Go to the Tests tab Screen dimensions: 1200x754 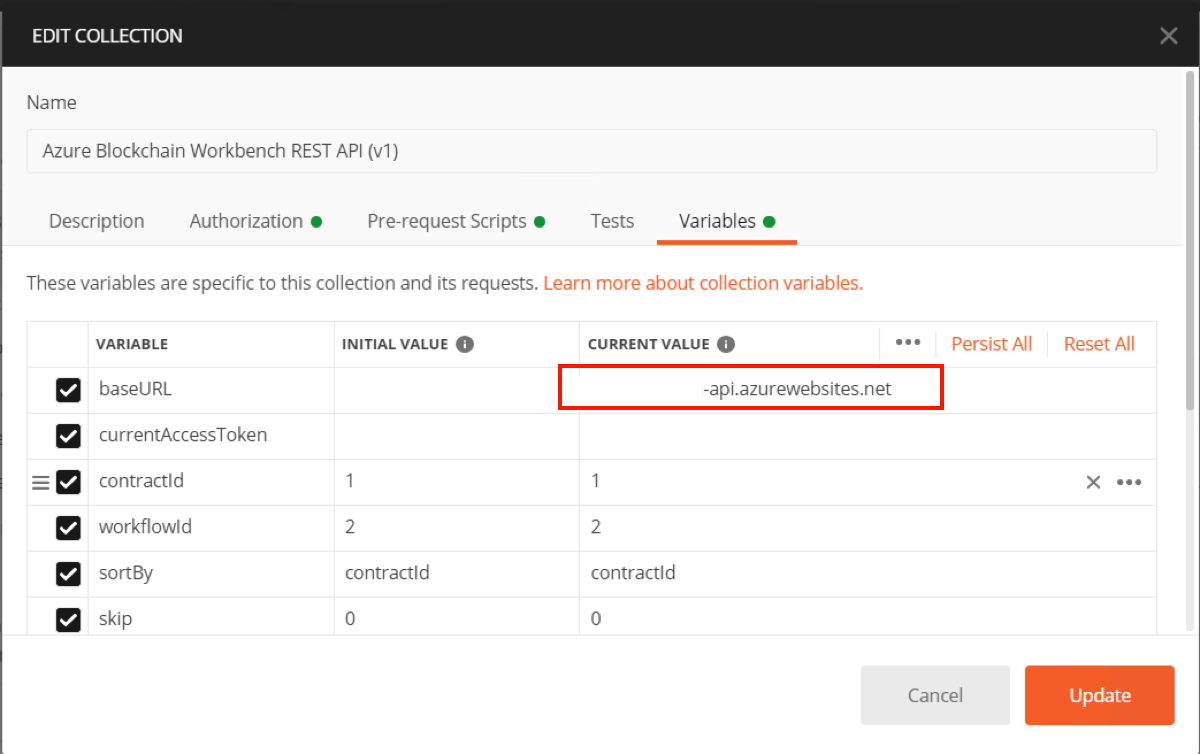click(612, 221)
